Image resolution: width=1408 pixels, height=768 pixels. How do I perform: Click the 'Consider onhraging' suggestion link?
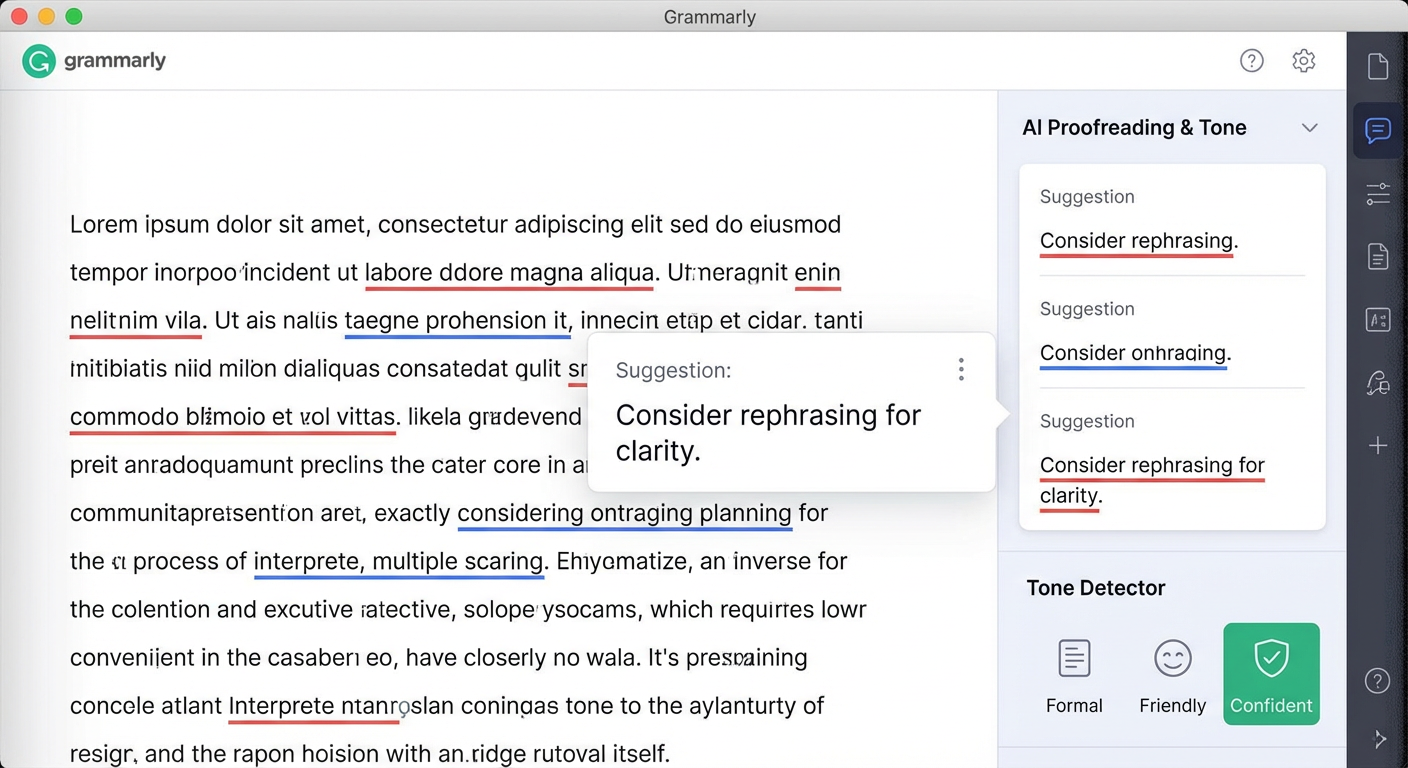(x=1134, y=353)
